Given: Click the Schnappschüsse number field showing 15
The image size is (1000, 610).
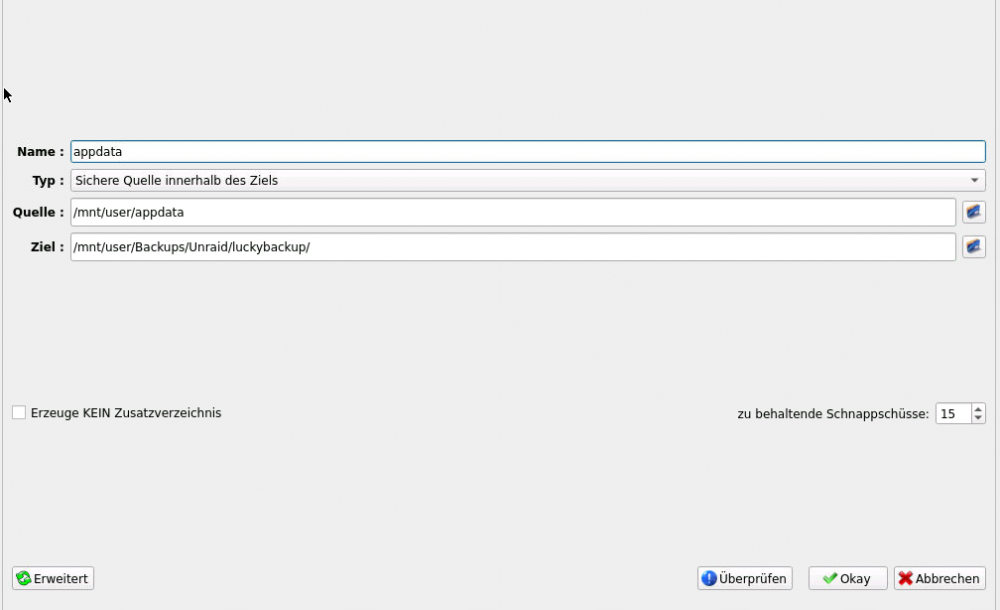Looking at the screenshot, I should point(953,413).
